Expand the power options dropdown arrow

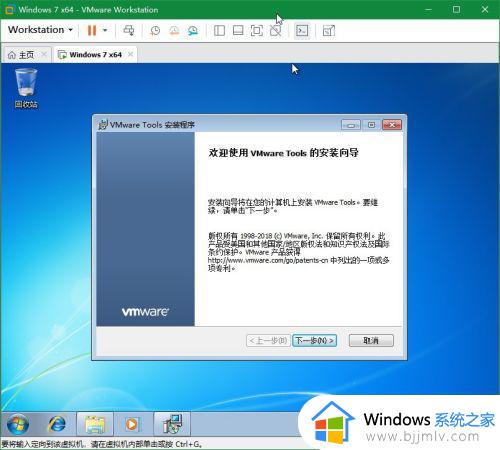click(105, 30)
